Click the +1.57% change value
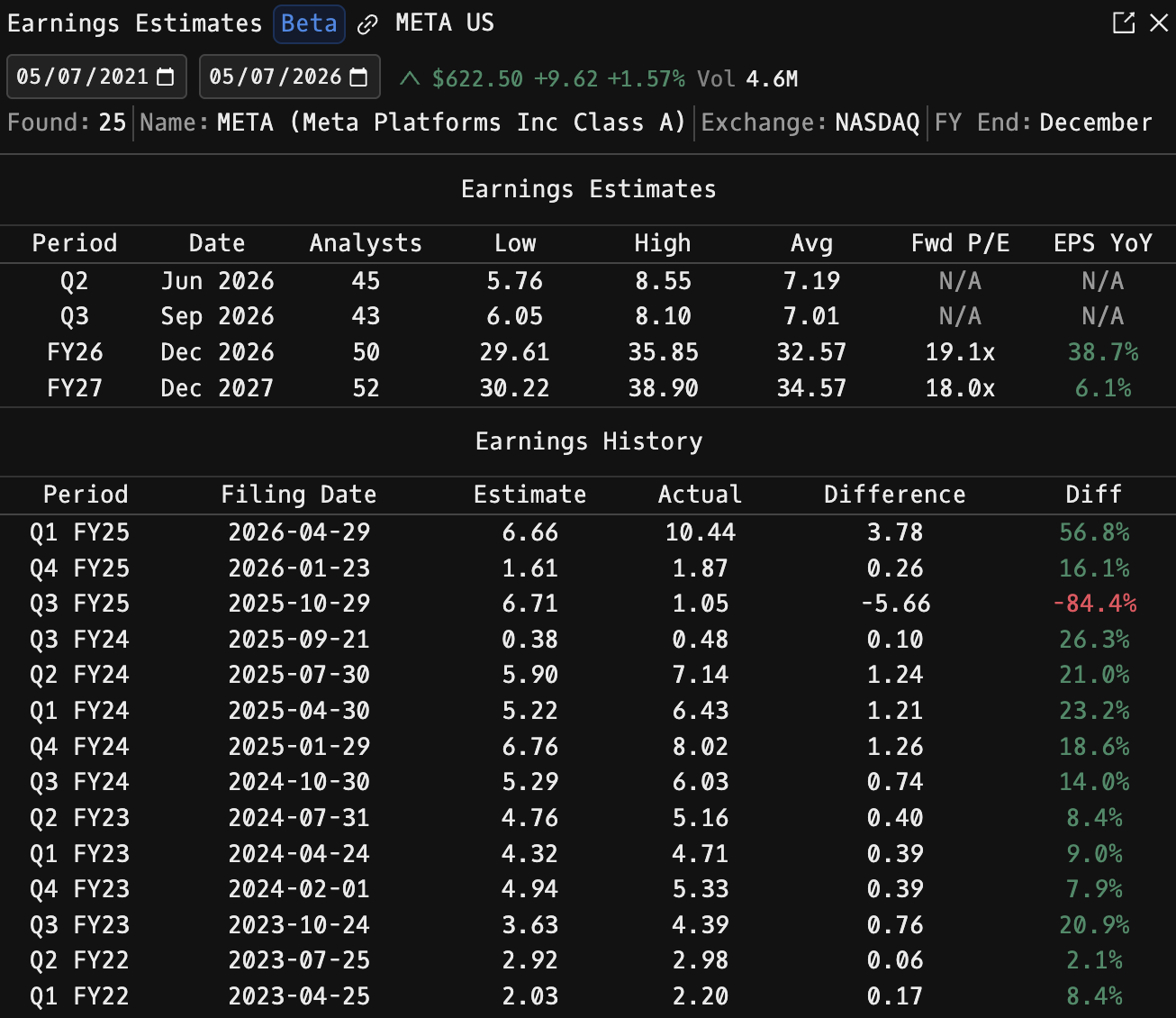 (x=646, y=78)
